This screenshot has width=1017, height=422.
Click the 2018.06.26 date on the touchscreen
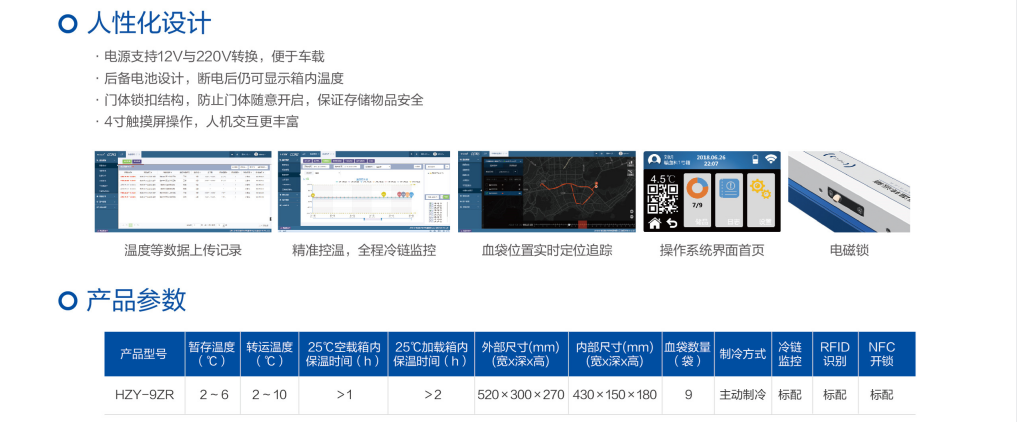tap(711, 158)
